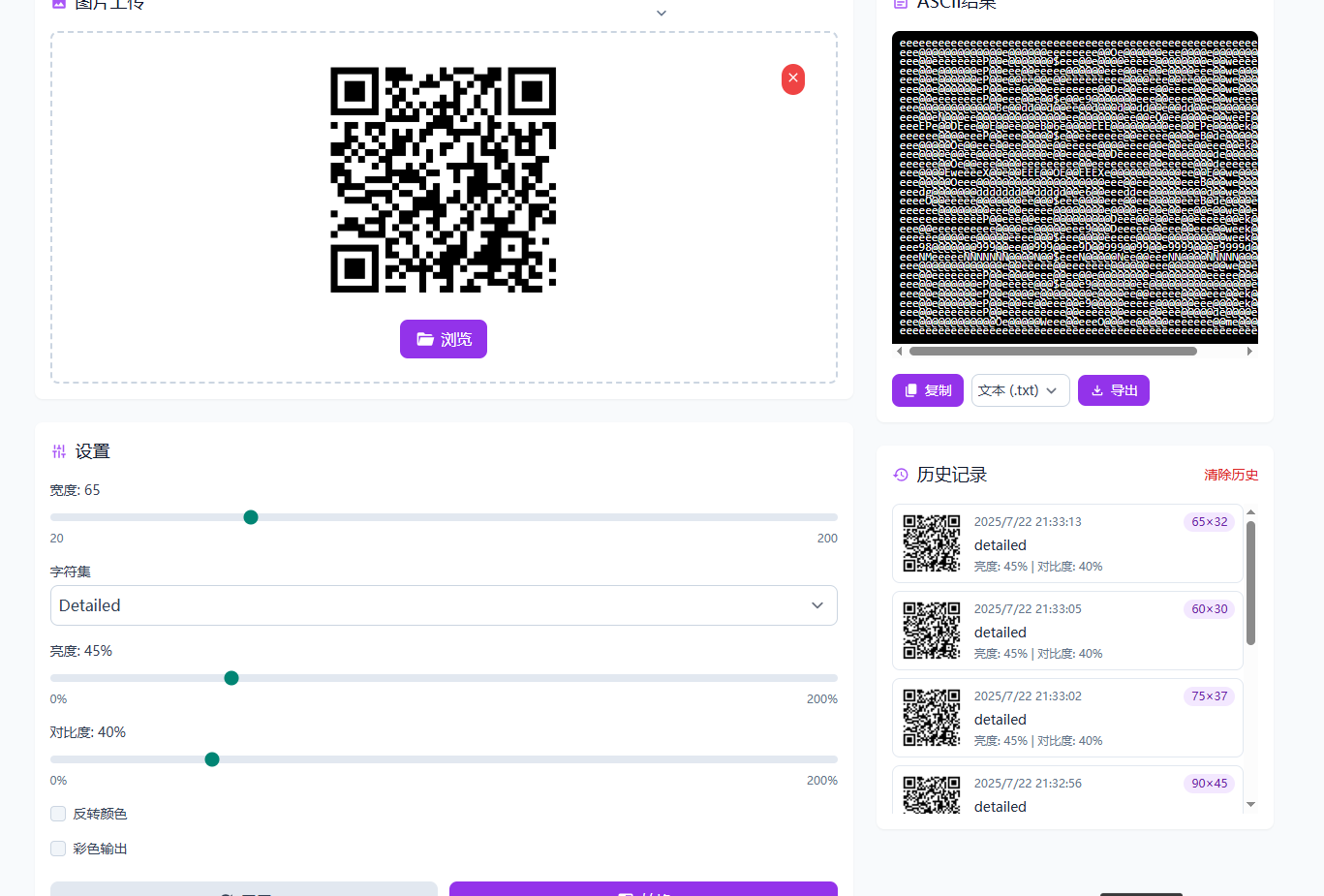Select the 60×30 history entry thumbnail
The image size is (1324, 896).
[932, 631]
